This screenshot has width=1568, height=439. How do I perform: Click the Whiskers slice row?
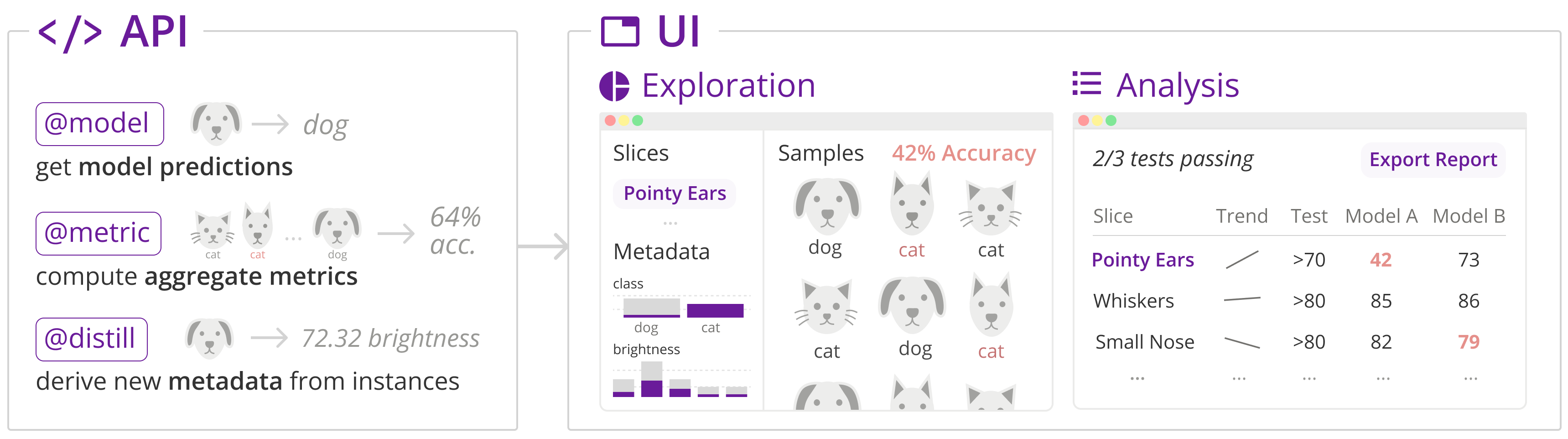(1298, 301)
